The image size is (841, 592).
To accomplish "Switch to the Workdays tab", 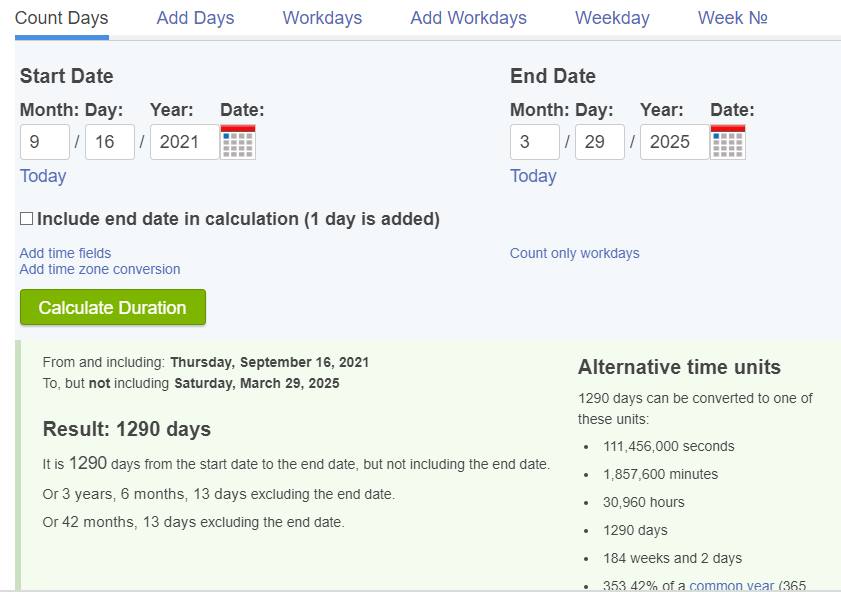I will point(322,18).
